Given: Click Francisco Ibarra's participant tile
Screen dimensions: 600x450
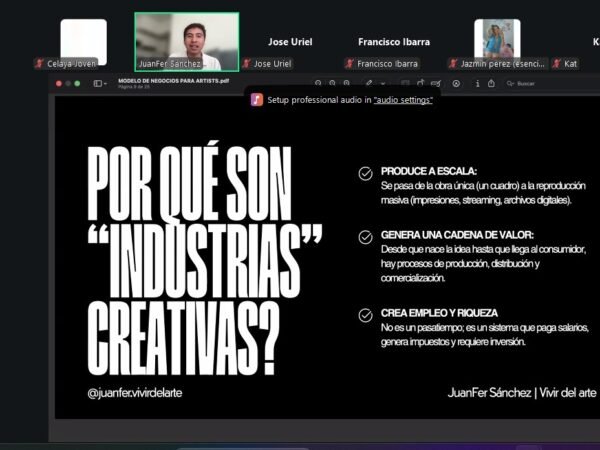Looking at the screenshot, I should coord(394,42).
